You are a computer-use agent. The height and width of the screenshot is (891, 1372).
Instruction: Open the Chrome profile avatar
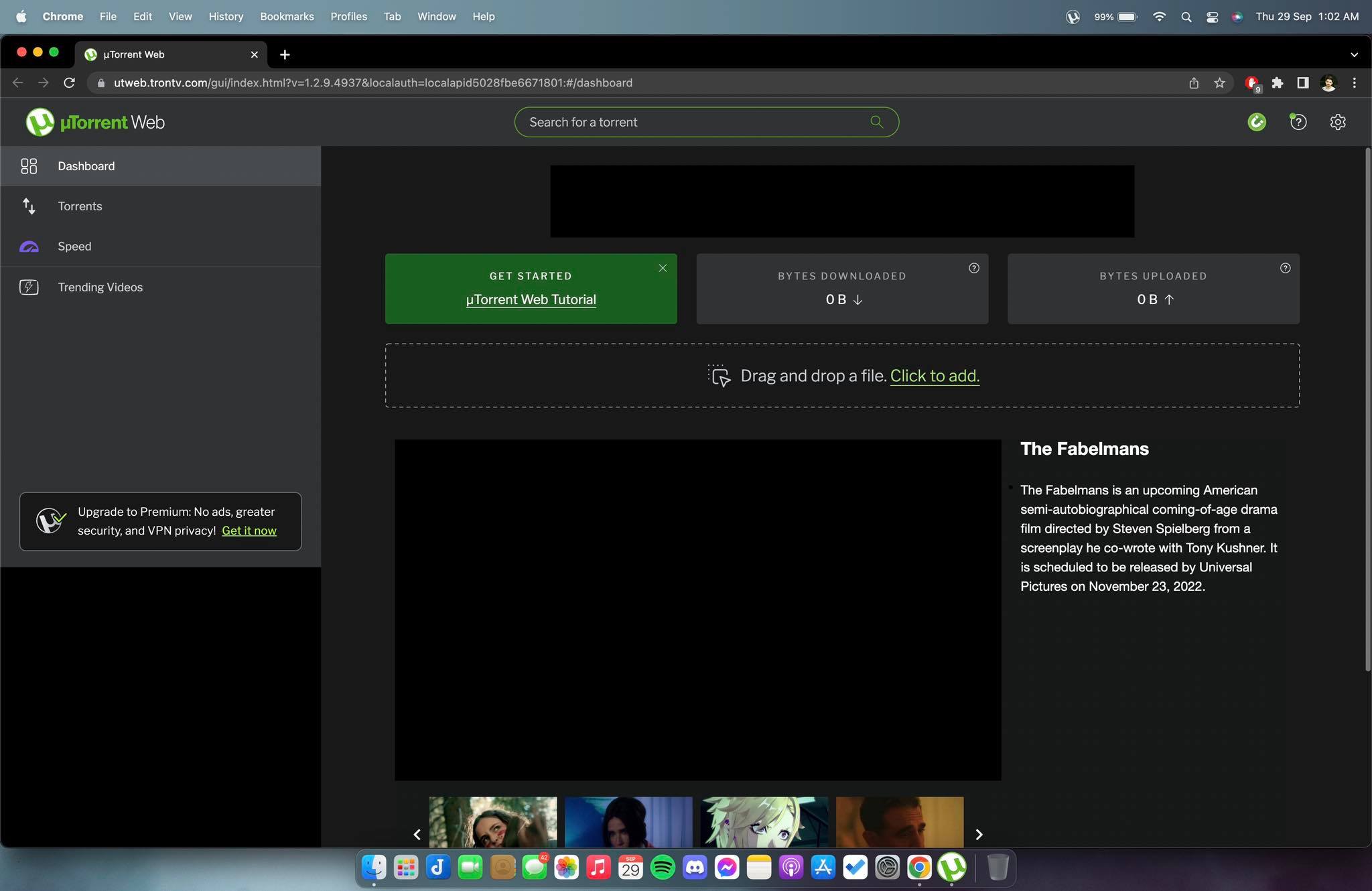1329,82
